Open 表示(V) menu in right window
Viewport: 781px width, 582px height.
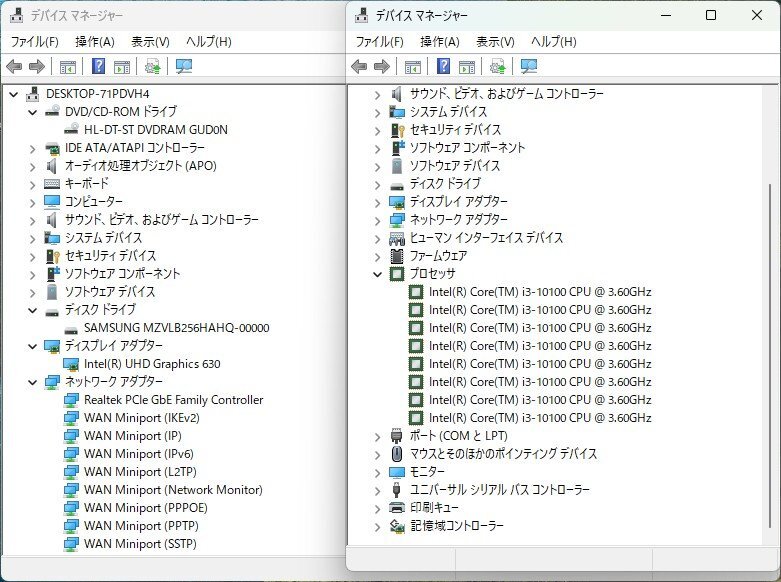495,41
